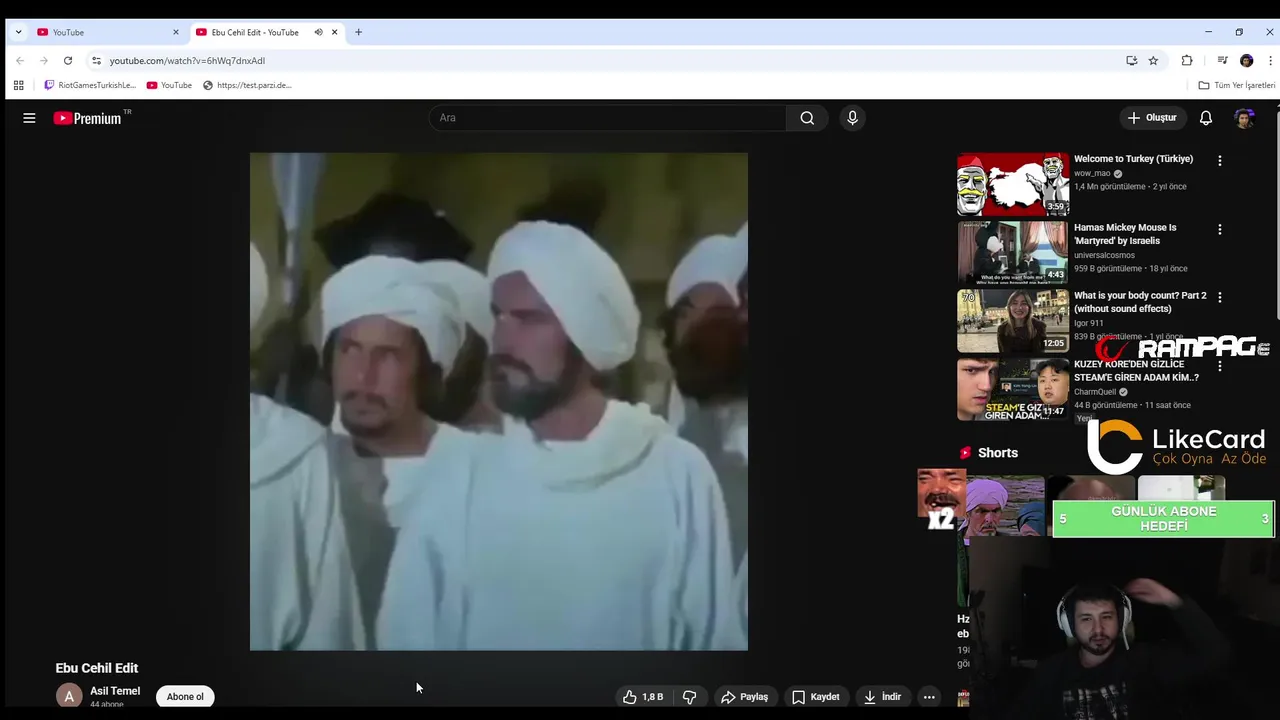Image resolution: width=1280 pixels, height=720 pixels.
Task: Open Chrome three-dot menu
Action: 1270,60
